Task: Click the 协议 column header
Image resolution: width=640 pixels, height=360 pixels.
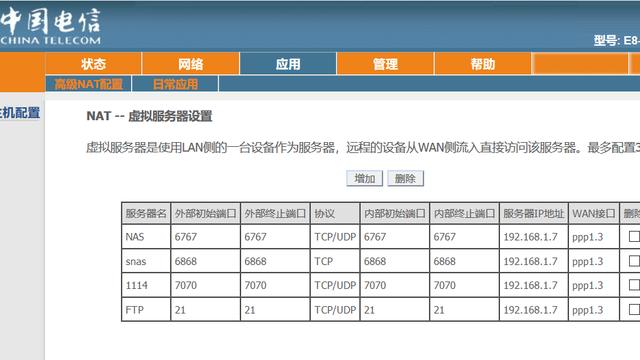Action: (335, 213)
